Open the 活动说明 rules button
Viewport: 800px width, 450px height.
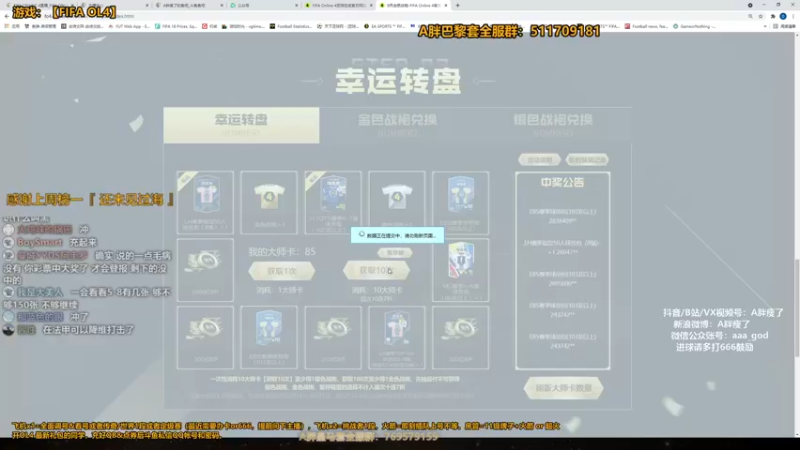tap(539, 160)
